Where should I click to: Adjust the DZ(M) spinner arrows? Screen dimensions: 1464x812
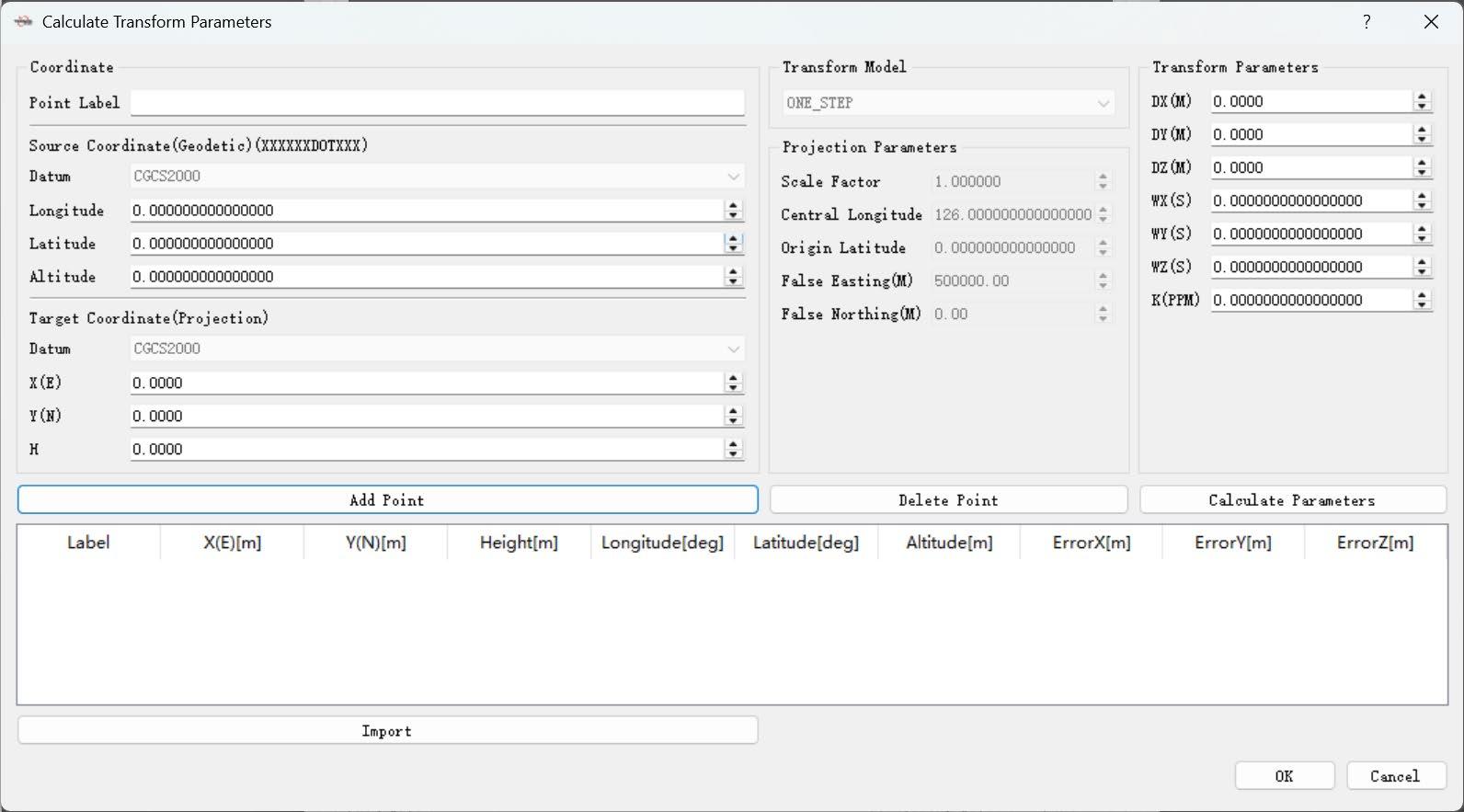[x=1423, y=167]
